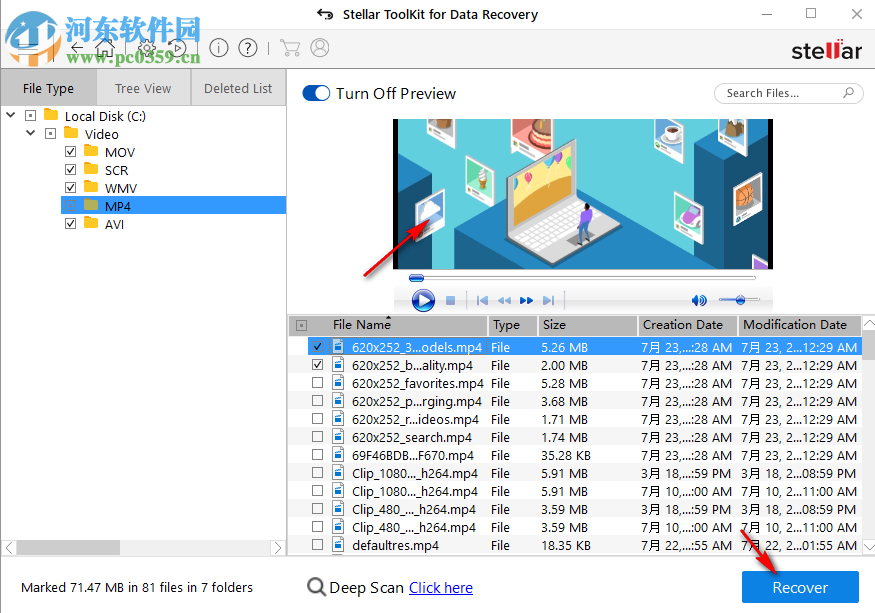
Task: Turn off the preview toggle switch
Action: (x=315, y=92)
